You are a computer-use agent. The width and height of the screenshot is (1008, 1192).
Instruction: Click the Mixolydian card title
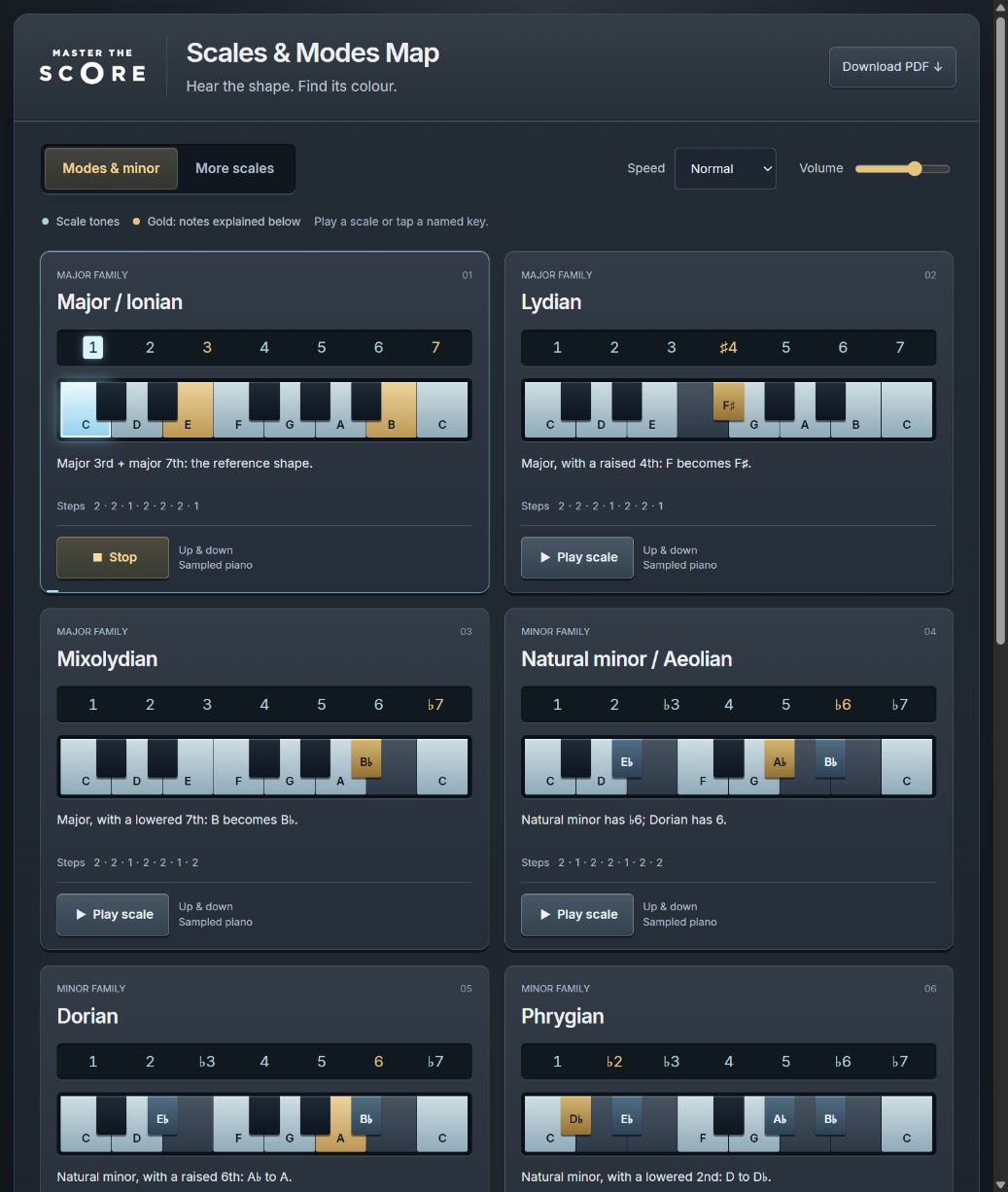point(107,659)
